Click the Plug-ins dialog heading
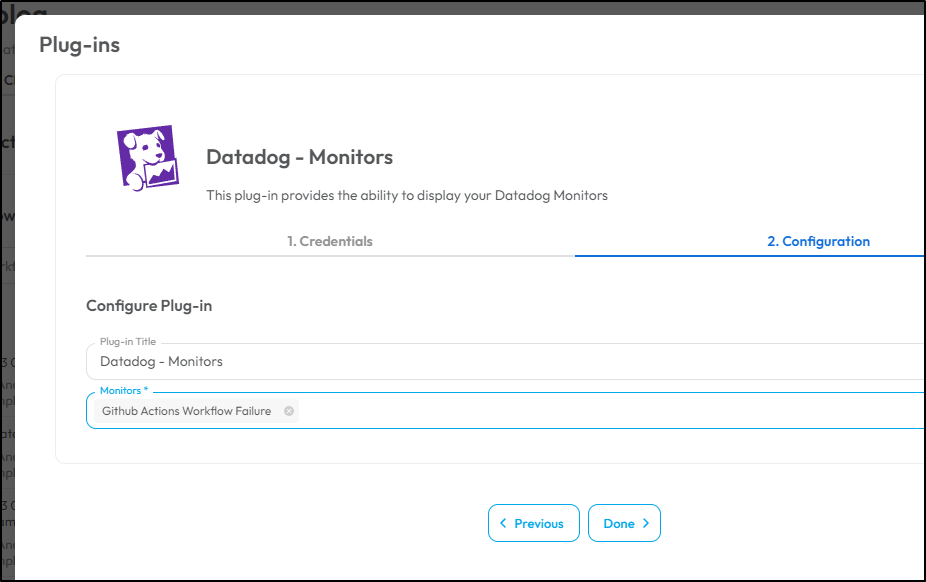The image size is (926, 582). (x=80, y=45)
